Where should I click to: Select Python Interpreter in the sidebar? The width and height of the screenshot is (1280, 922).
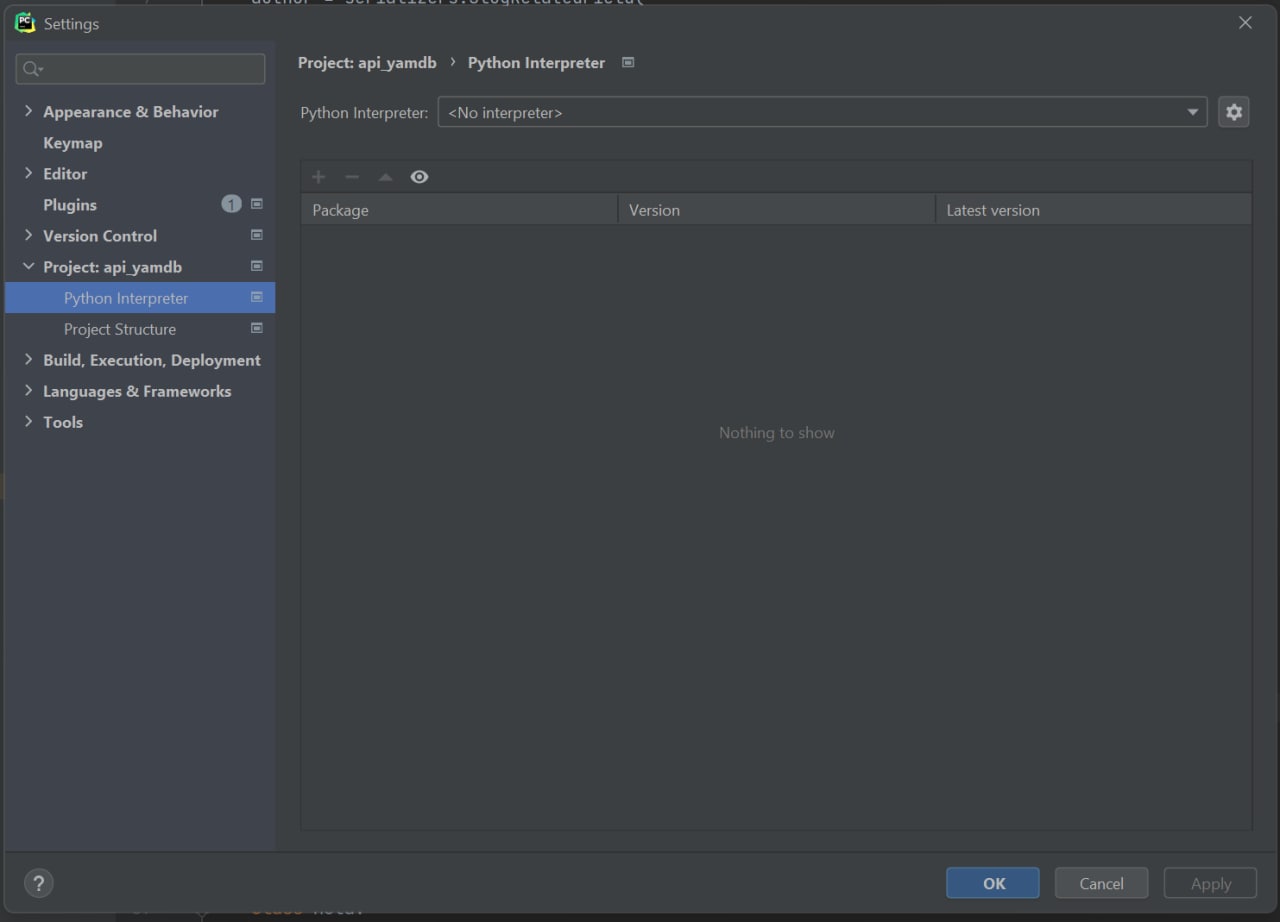point(140,297)
